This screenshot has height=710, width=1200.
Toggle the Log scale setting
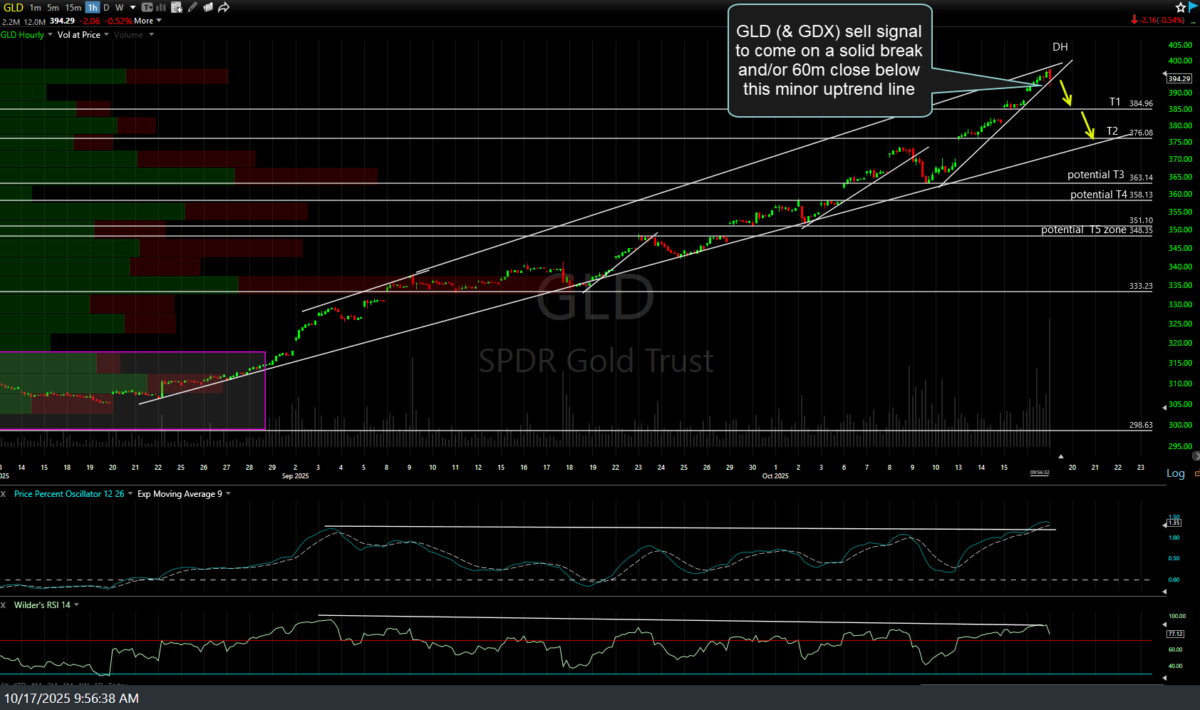tap(1175, 473)
